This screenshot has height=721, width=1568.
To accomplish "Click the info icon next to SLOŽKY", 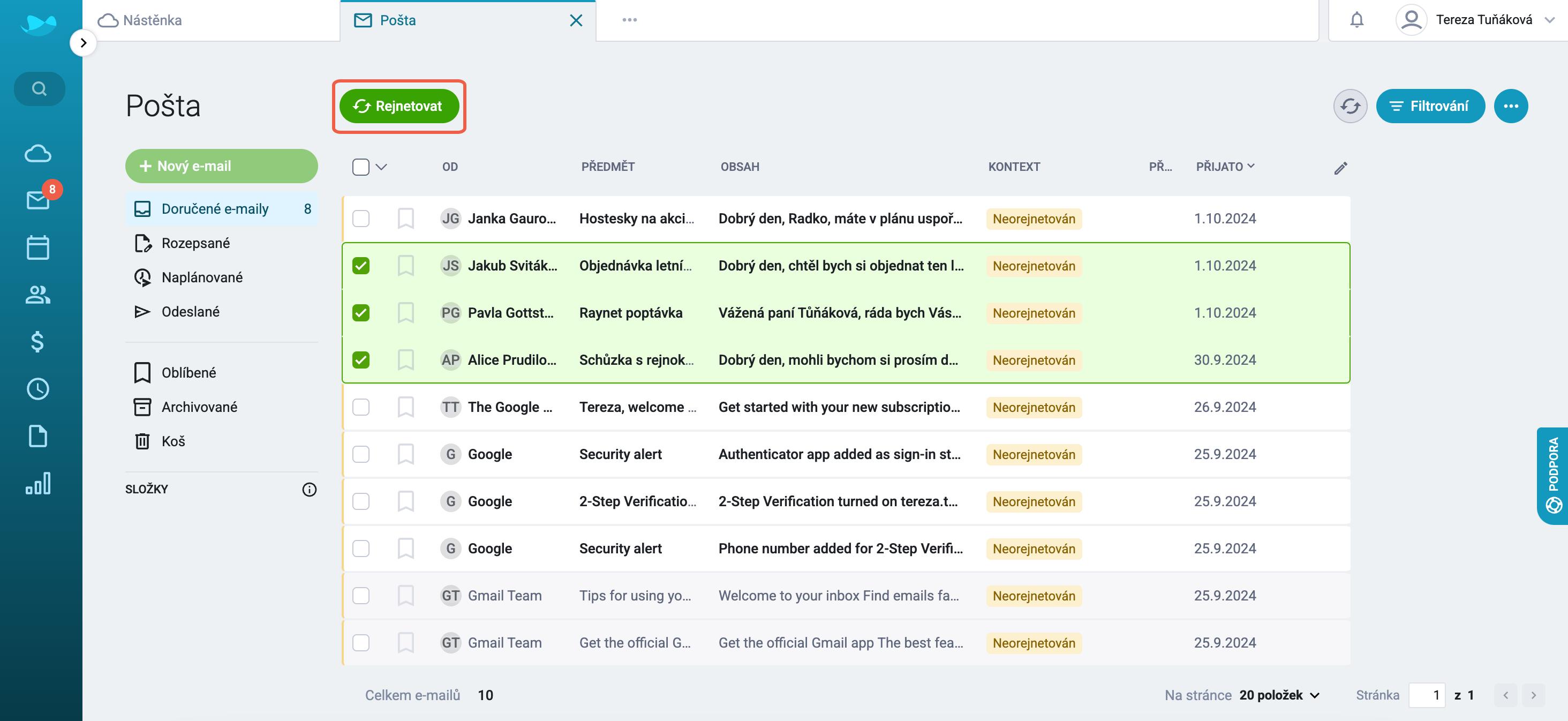I will 309,490.
